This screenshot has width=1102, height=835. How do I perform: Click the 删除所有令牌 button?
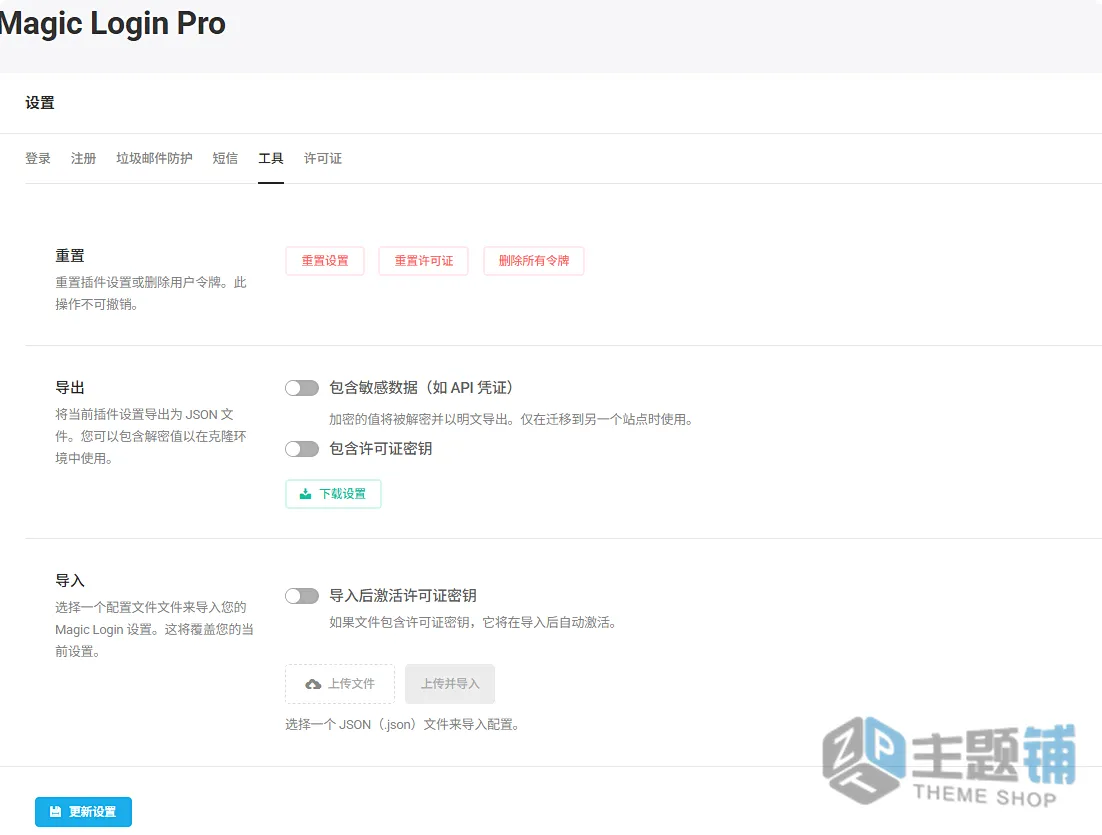pyautogui.click(x=533, y=261)
